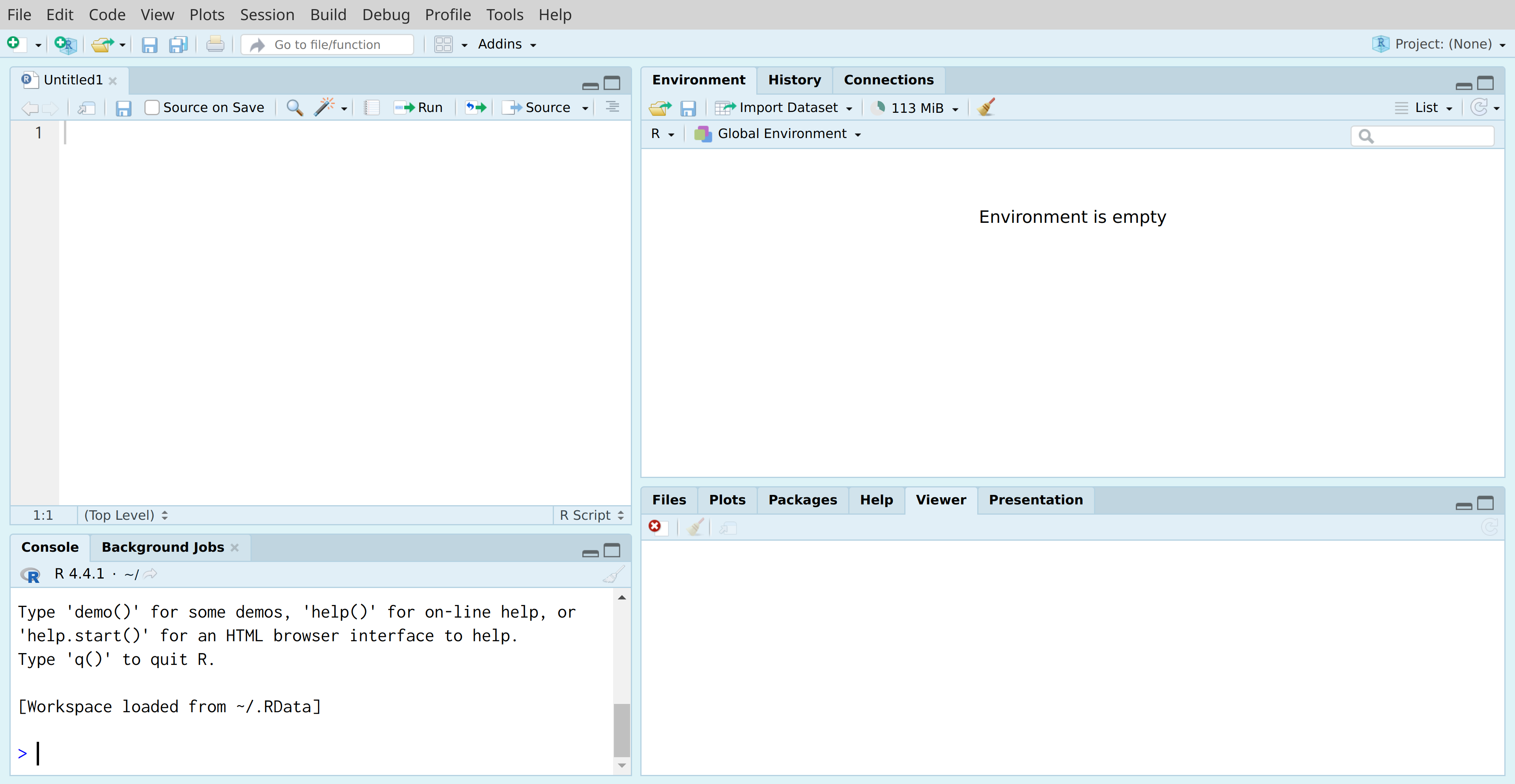Click the Print icon in main toolbar

(x=215, y=44)
